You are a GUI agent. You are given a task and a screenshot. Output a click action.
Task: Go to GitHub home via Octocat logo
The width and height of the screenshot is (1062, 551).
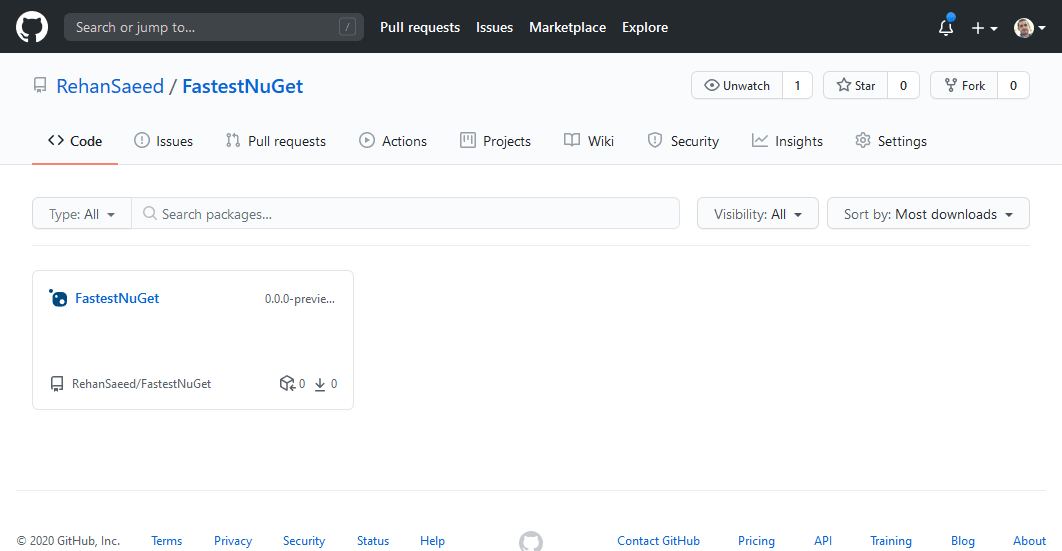click(32, 27)
